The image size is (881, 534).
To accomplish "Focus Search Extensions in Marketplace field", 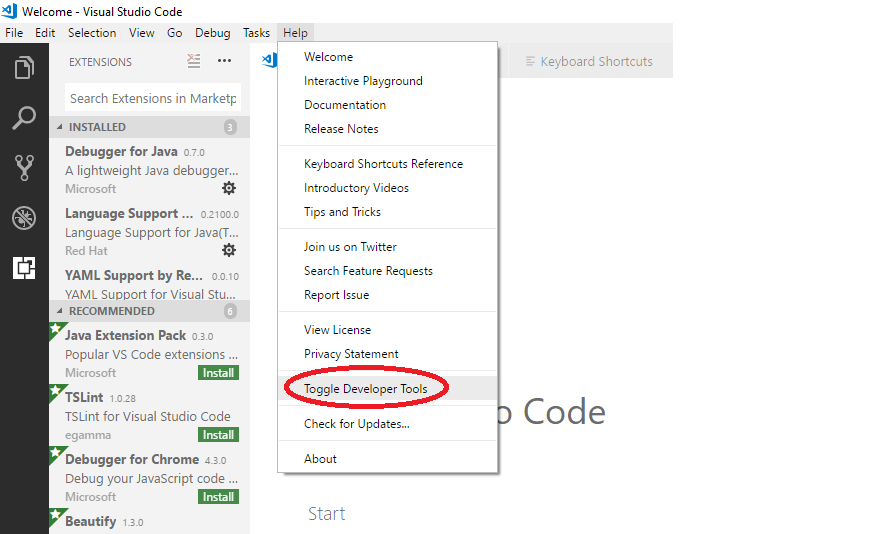I will (153, 98).
